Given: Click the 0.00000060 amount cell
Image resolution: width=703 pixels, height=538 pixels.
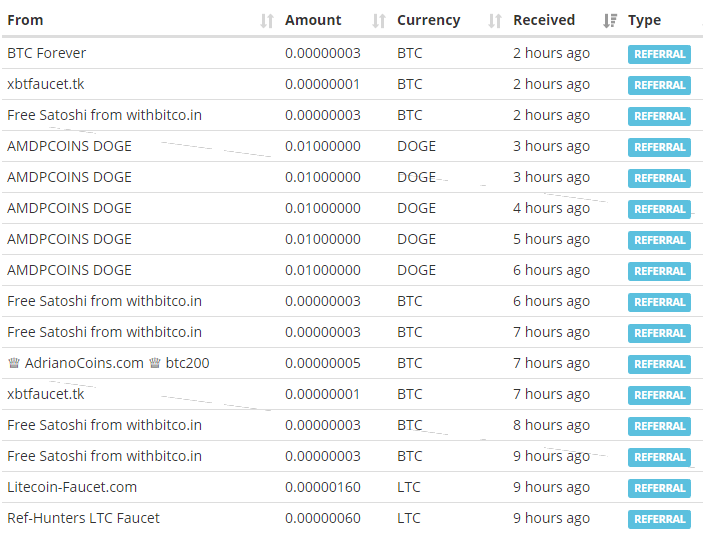Looking at the screenshot, I should 322,518.
